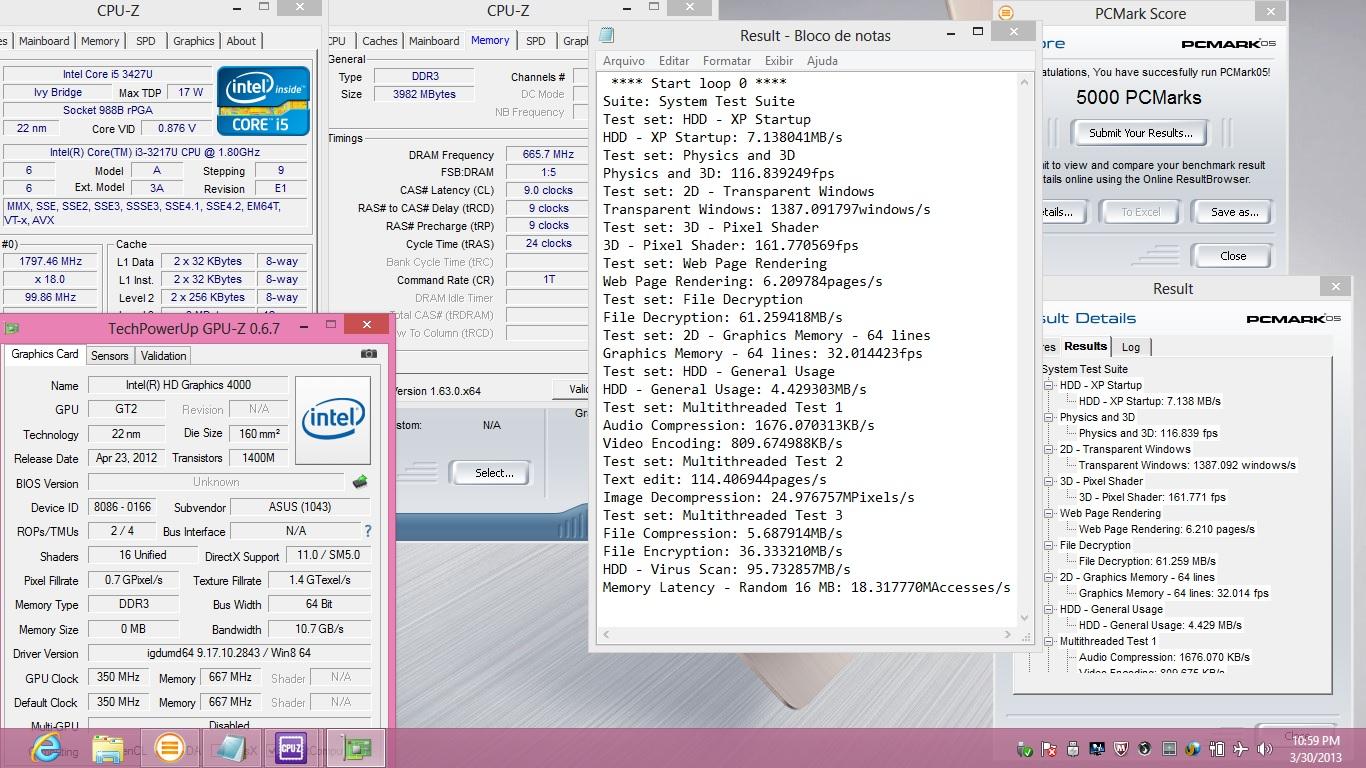Open the Caches tab in second CPU-Z
The width and height of the screenshot is (1366, 768).
pyautogui.click(x=380, y=41)
